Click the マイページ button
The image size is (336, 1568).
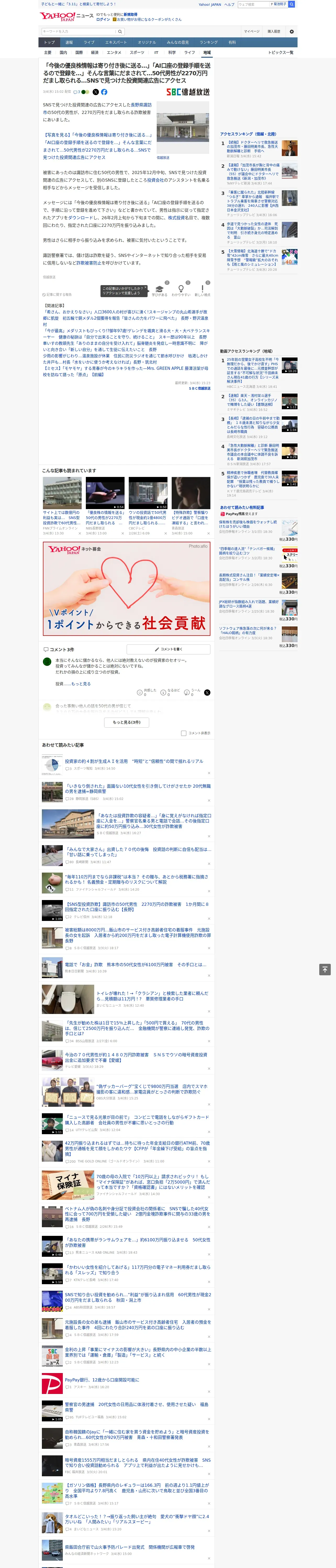(x=252, y=32)
